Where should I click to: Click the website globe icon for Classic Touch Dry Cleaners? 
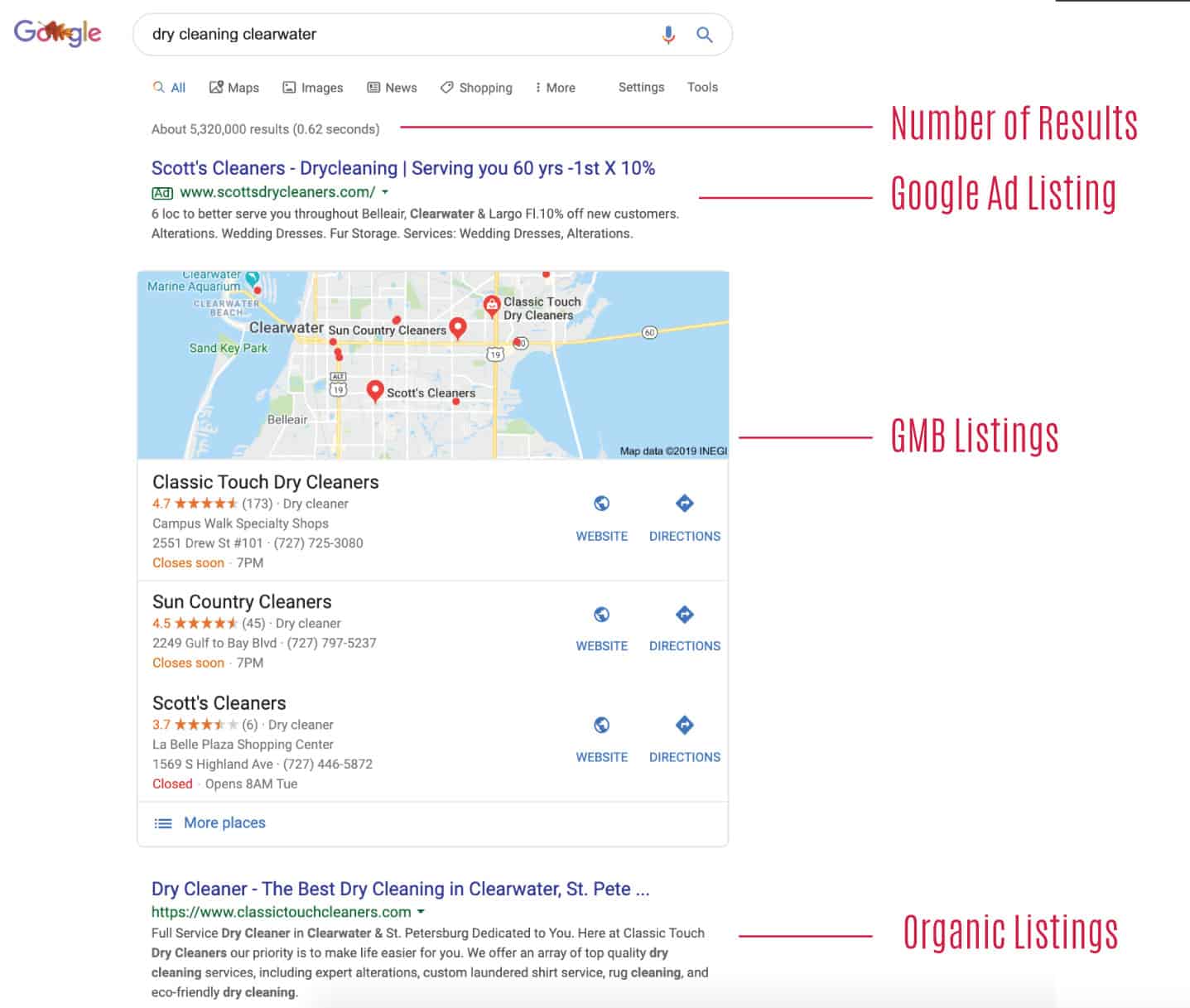tap(601, 503)
